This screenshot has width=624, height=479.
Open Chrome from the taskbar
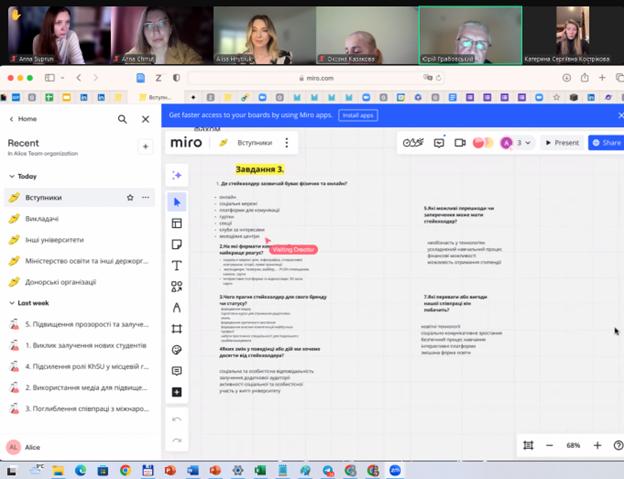tap(125, 471)
